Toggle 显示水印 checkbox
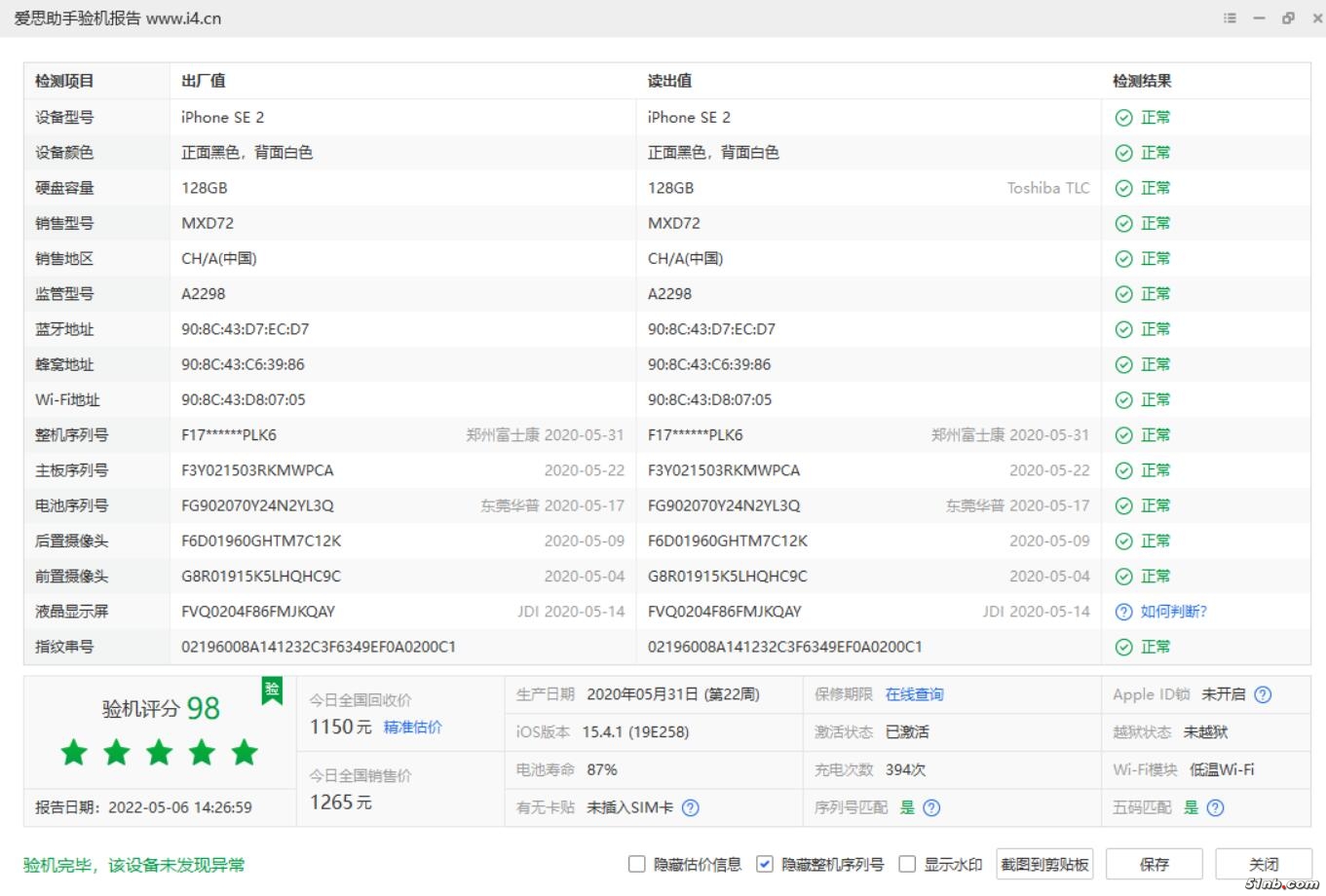Image resolution: width=1326 pixels, height=896 pixels. click(907, 864)
